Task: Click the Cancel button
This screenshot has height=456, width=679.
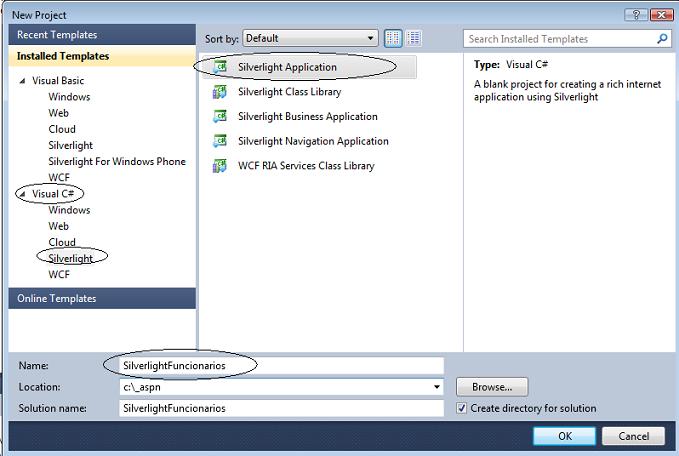Action: click(634, 436)
